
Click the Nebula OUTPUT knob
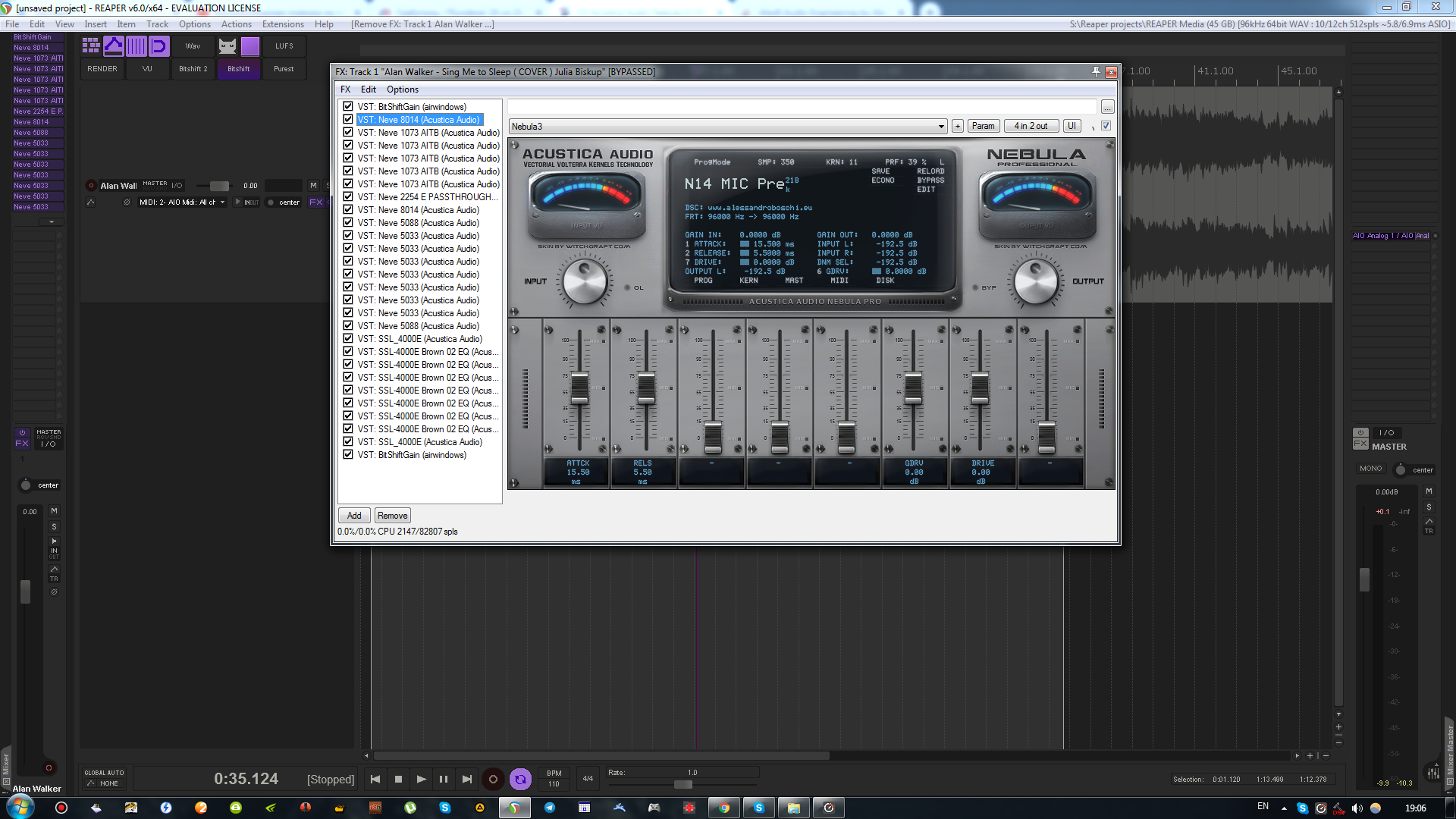(1036, 282)
